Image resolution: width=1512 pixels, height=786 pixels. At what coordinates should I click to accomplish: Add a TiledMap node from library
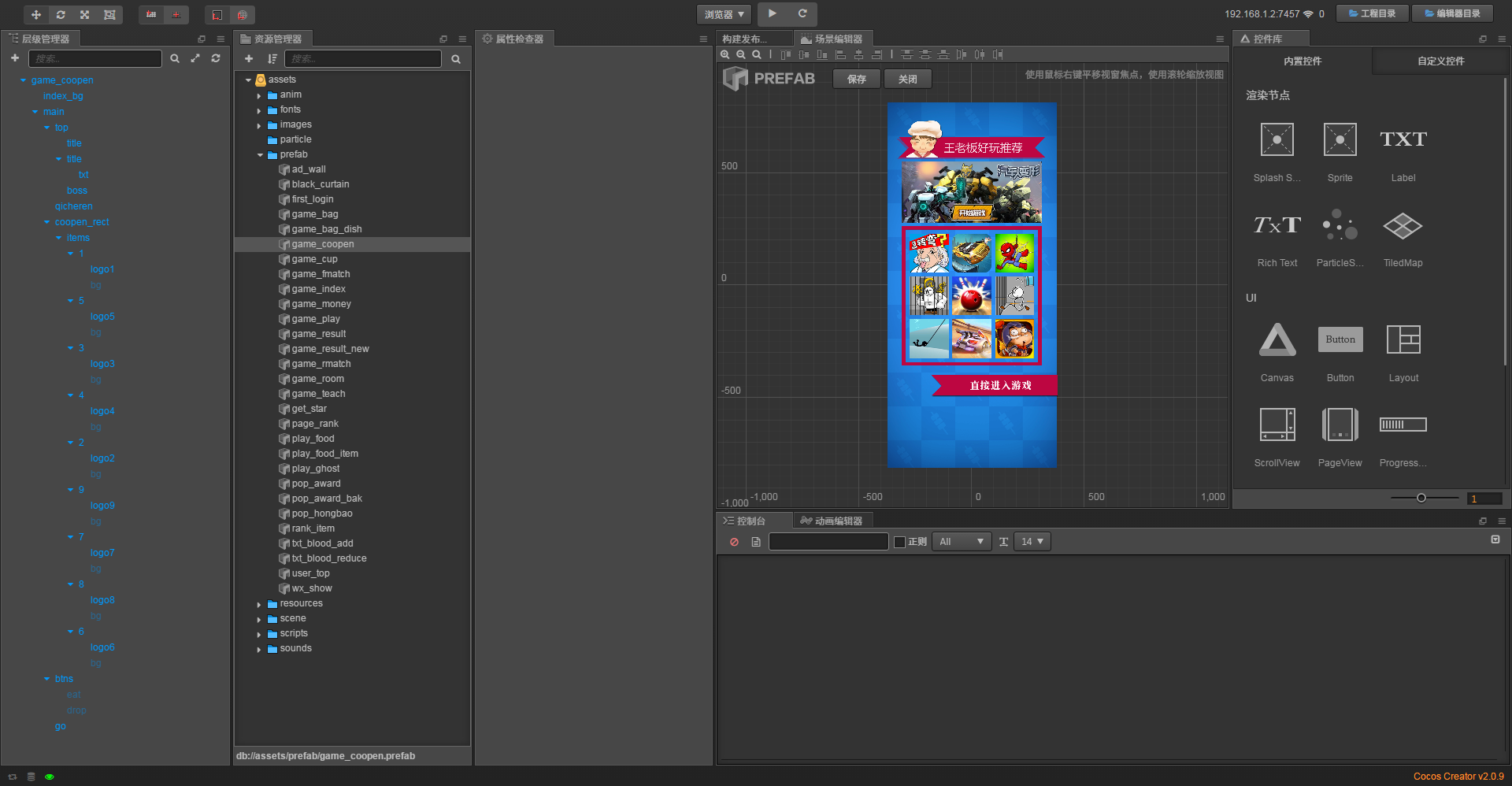point(1403,237)
